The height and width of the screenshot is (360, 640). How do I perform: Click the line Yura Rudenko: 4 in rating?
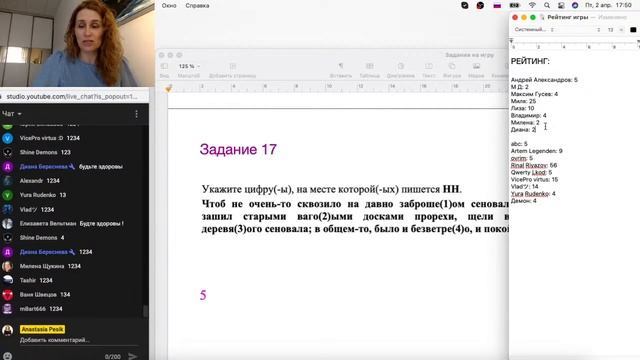(533, 194)
